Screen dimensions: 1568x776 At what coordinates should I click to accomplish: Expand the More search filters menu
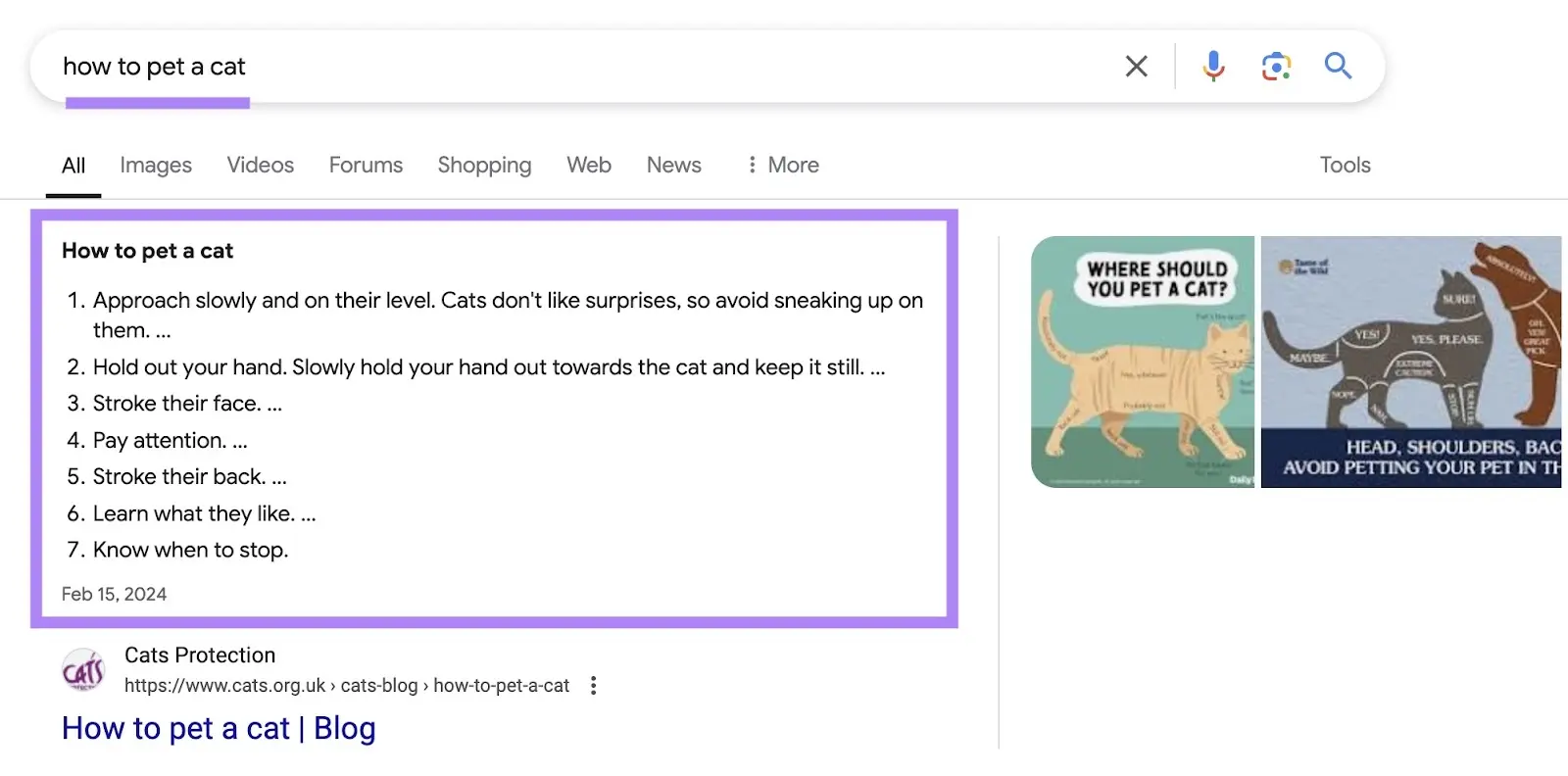(x=782, y=165)
